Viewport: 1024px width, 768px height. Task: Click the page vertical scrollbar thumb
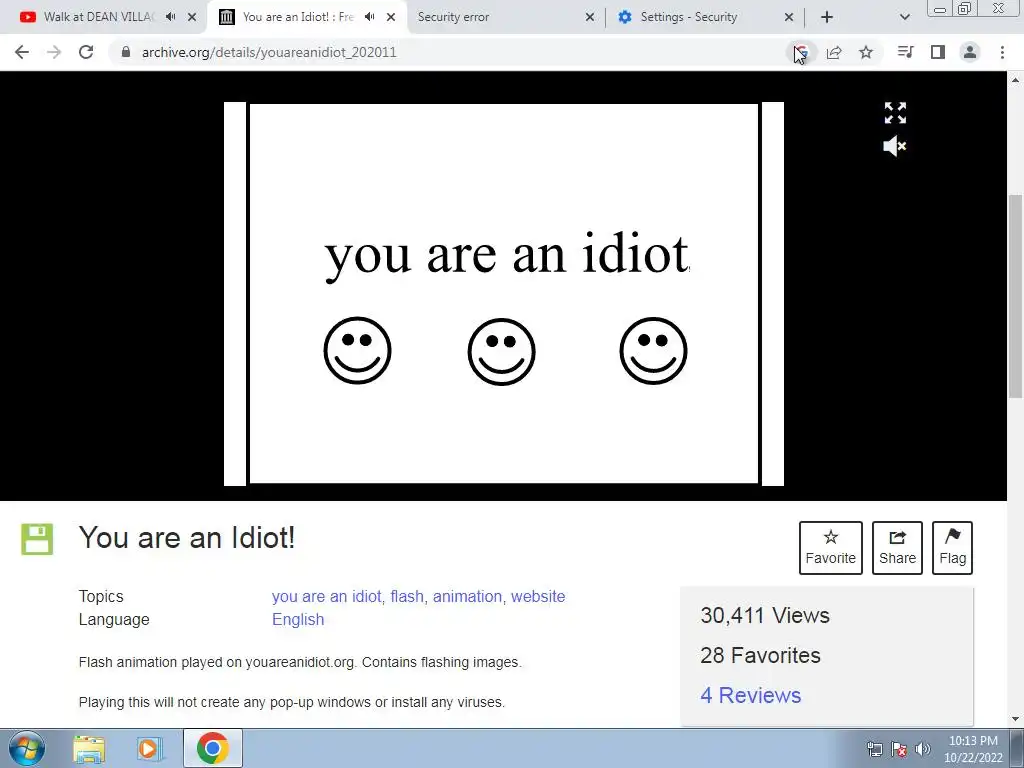coord(1016,295)
